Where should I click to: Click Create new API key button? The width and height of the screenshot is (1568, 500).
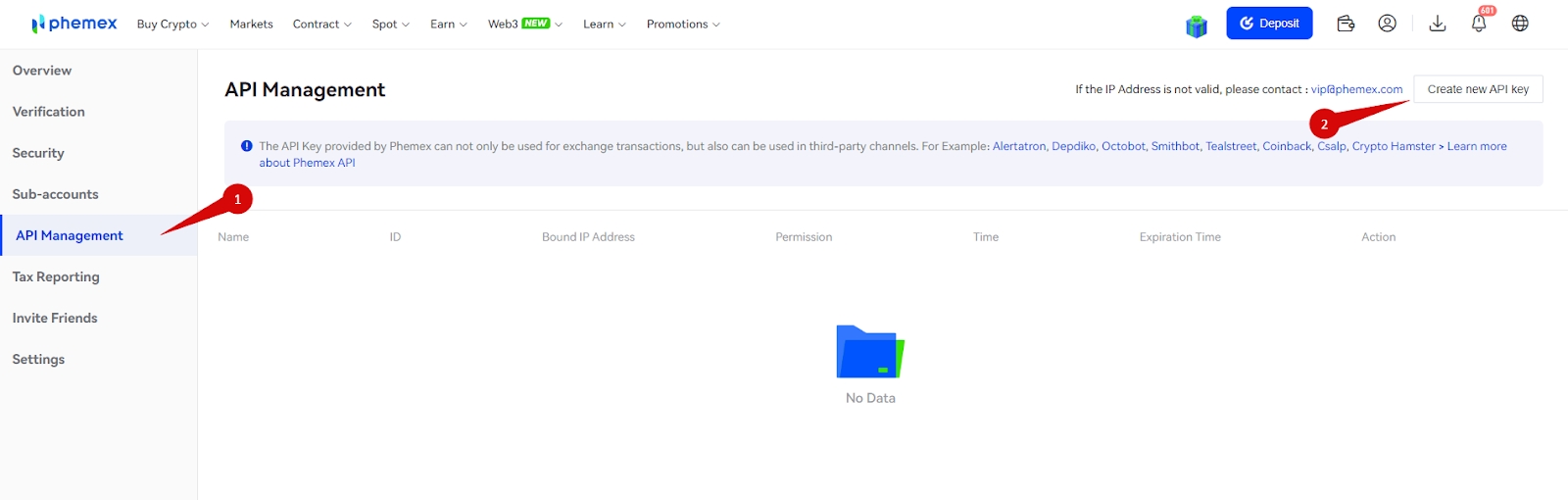[x=1478, y=89]
